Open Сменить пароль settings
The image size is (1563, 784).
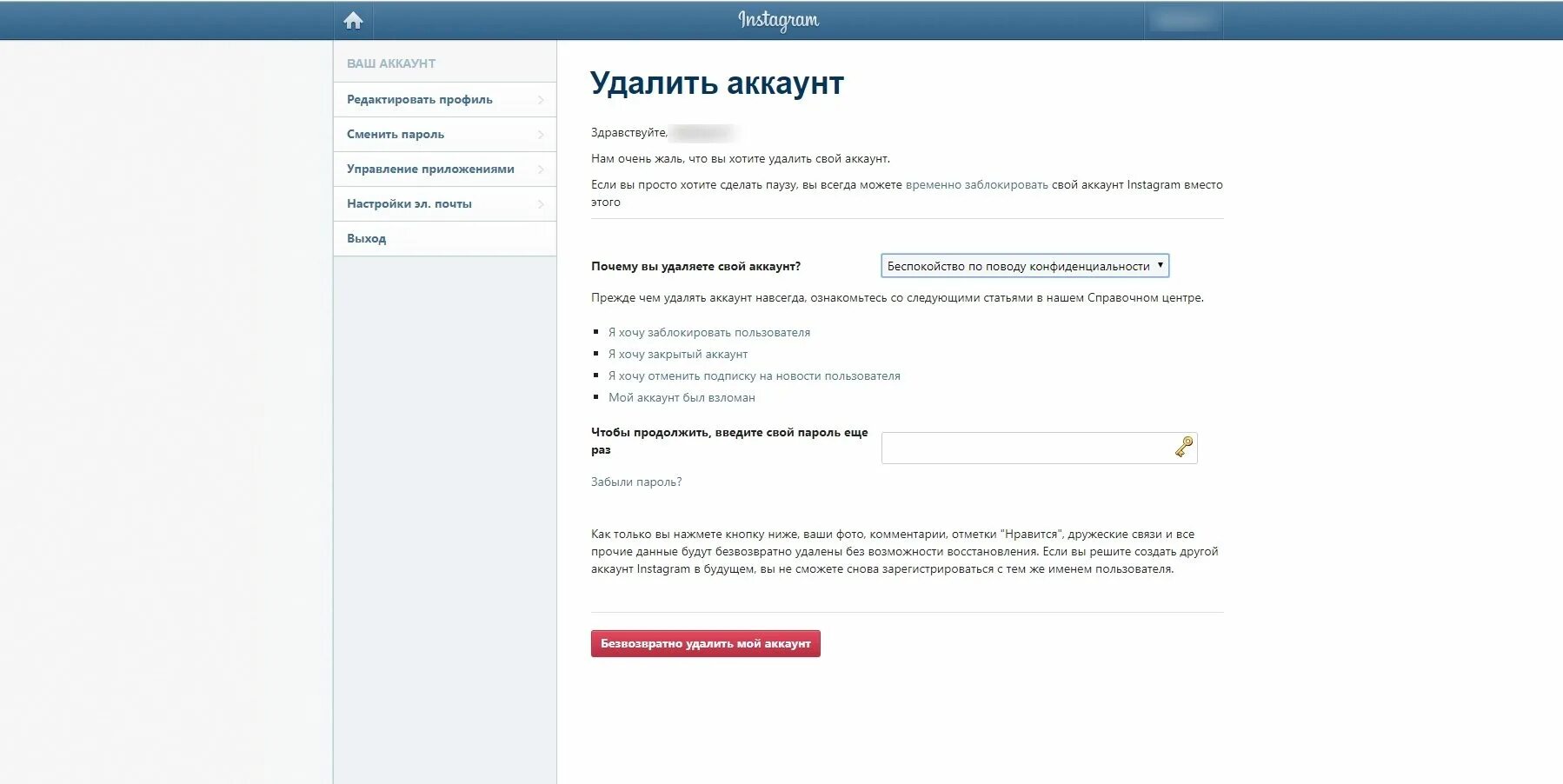click(x=396, y=134)
